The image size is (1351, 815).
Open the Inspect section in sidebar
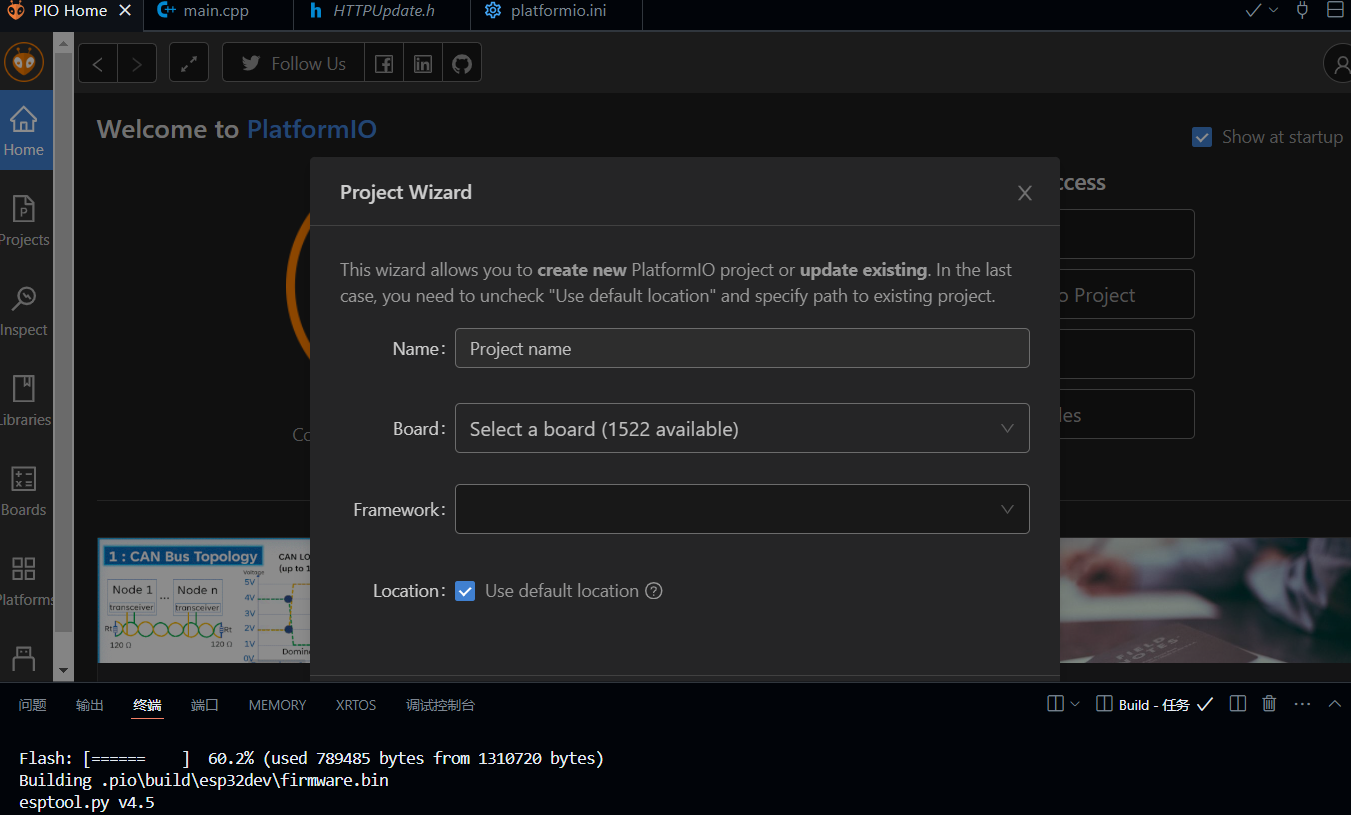click(25, 310)
